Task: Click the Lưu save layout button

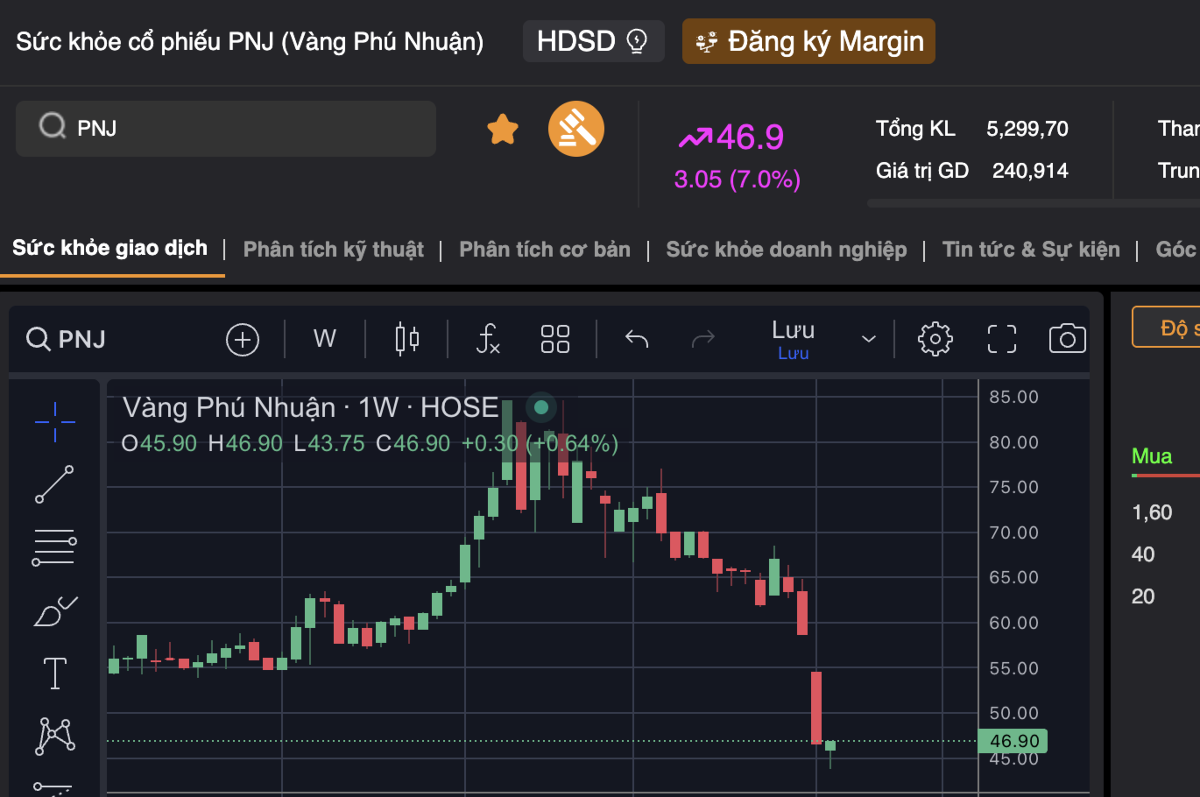Action: 793,339
